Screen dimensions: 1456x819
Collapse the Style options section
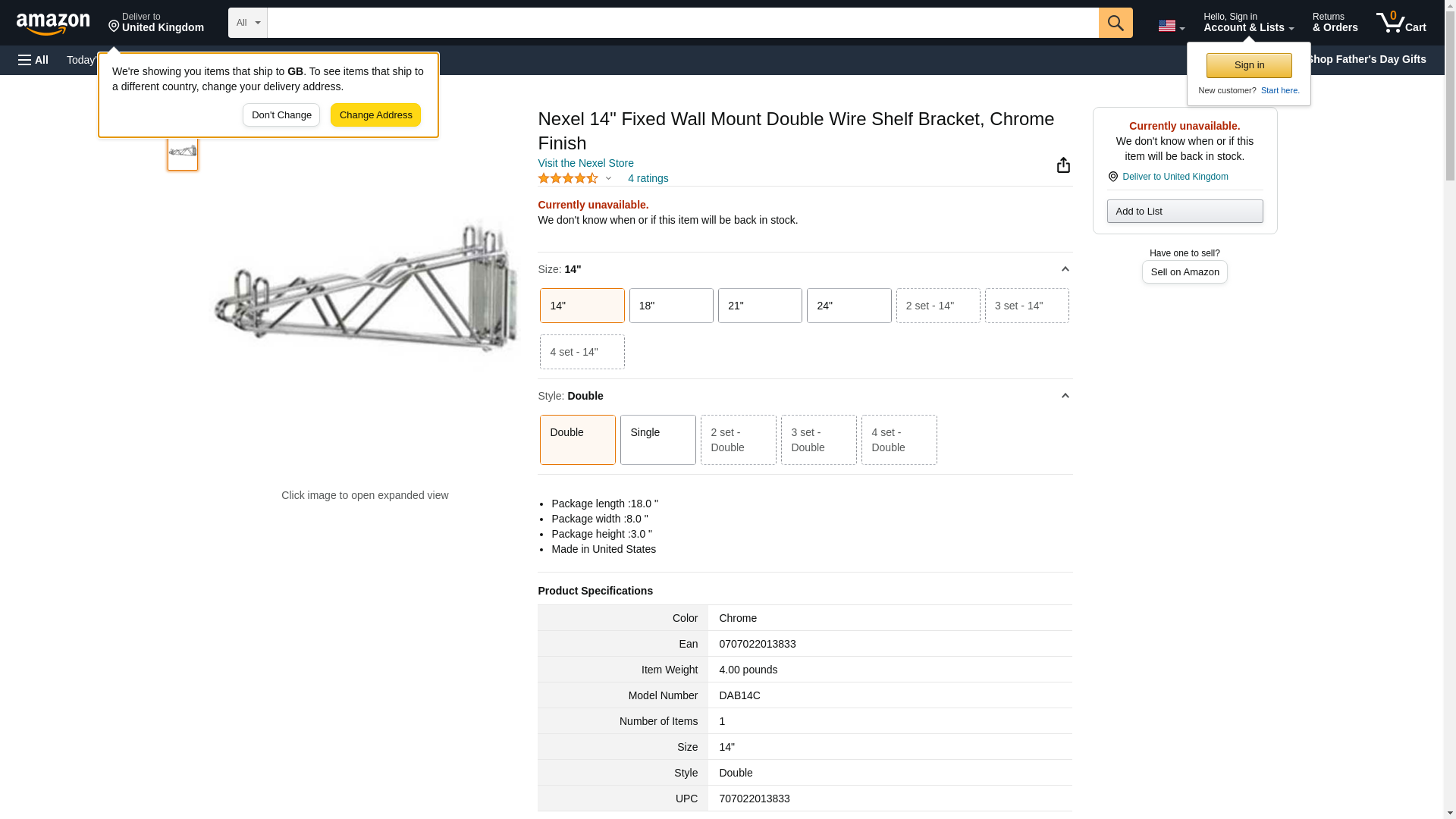(1065, 396)
